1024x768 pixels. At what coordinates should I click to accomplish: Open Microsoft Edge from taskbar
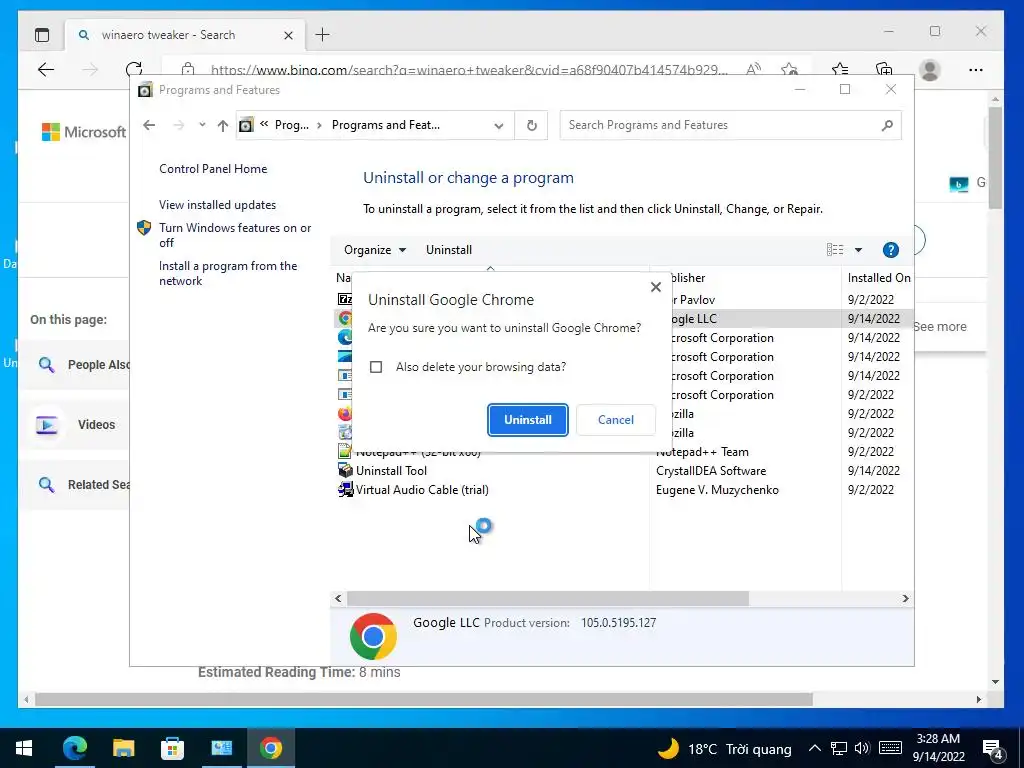(74, 748)
